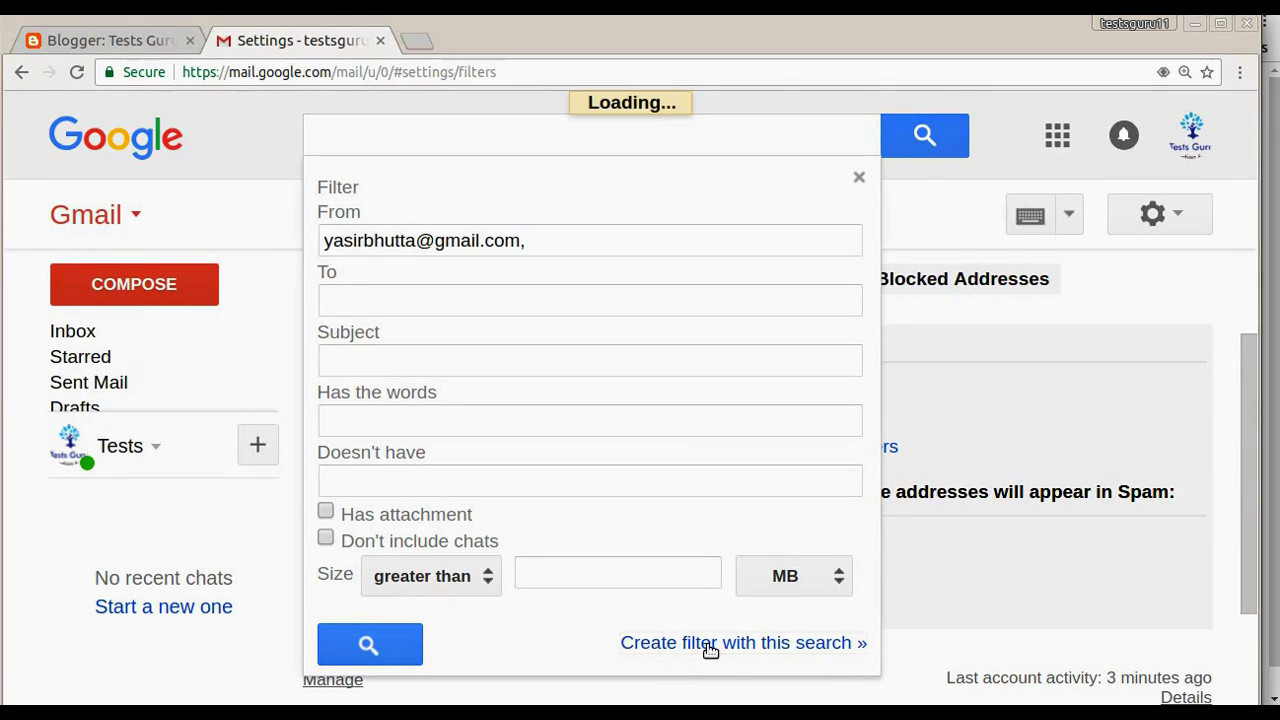Click the blue Gmail search button at top

tap(925, 136)
